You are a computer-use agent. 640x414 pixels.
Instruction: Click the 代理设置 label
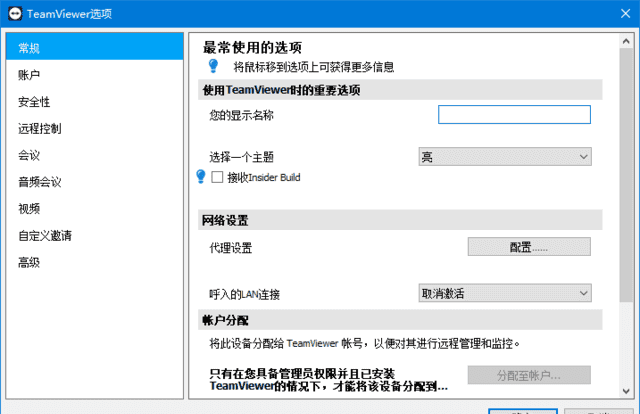(231, 248)
